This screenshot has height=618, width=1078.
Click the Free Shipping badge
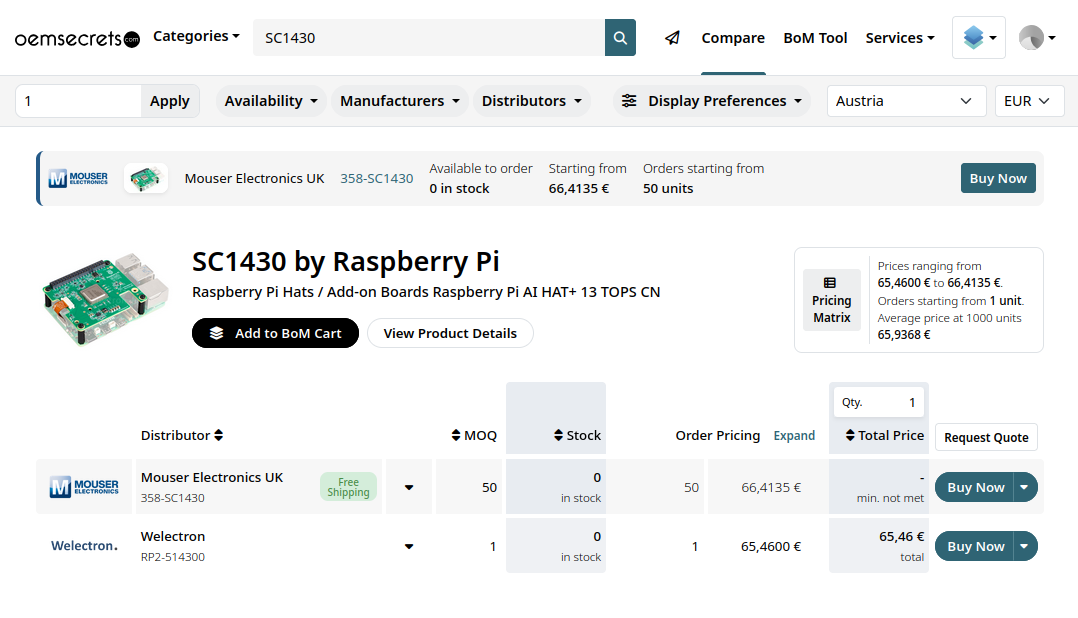(x=349, y=487)
